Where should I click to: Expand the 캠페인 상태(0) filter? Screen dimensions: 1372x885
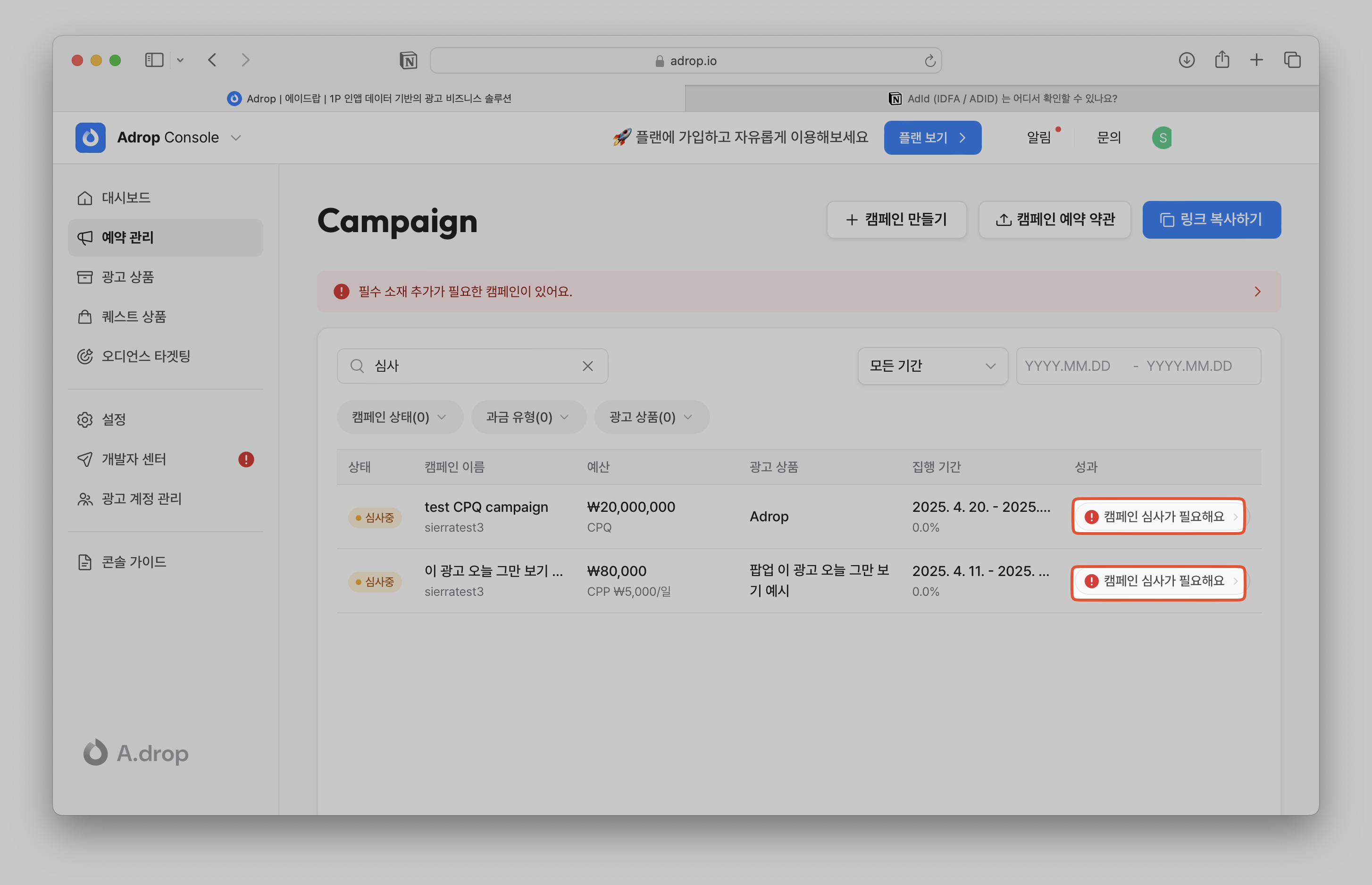click(400, 417)
